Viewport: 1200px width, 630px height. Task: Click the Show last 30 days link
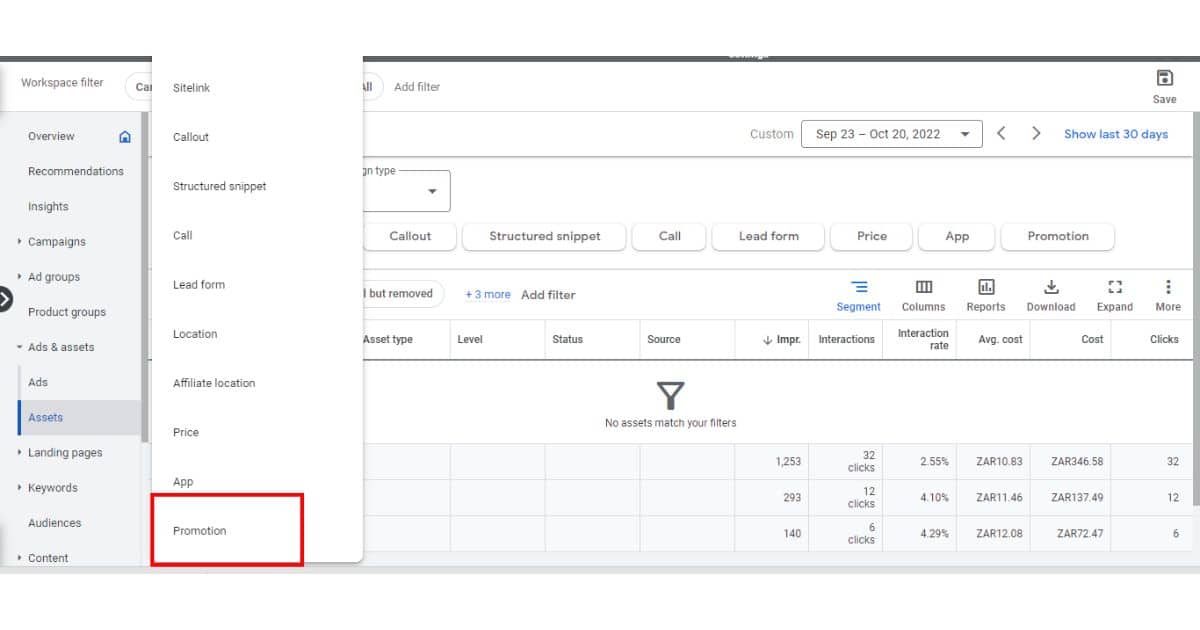[x=1116, y=133]
